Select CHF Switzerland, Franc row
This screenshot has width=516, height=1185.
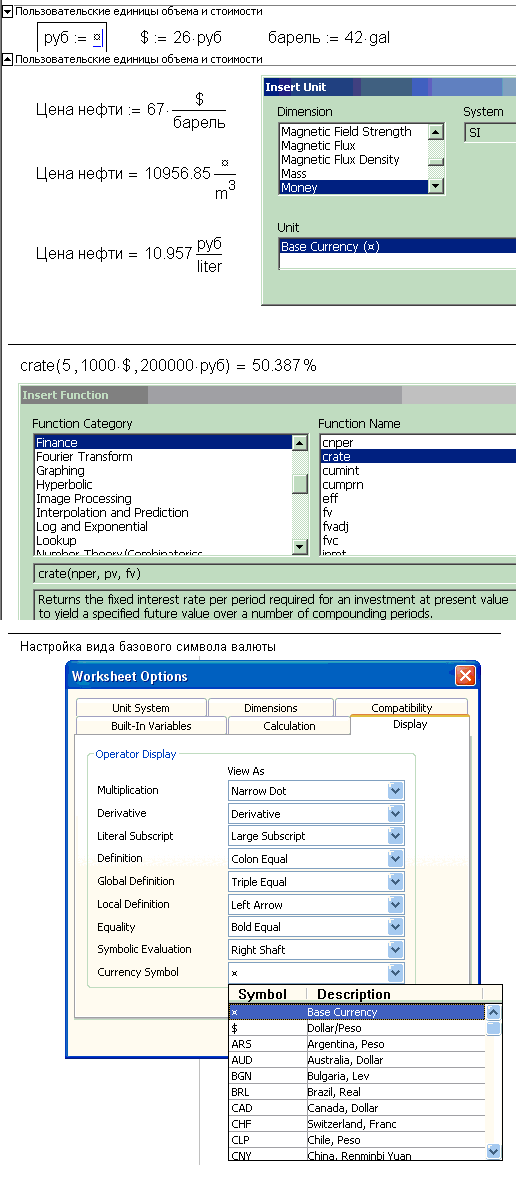[357, 1123]
